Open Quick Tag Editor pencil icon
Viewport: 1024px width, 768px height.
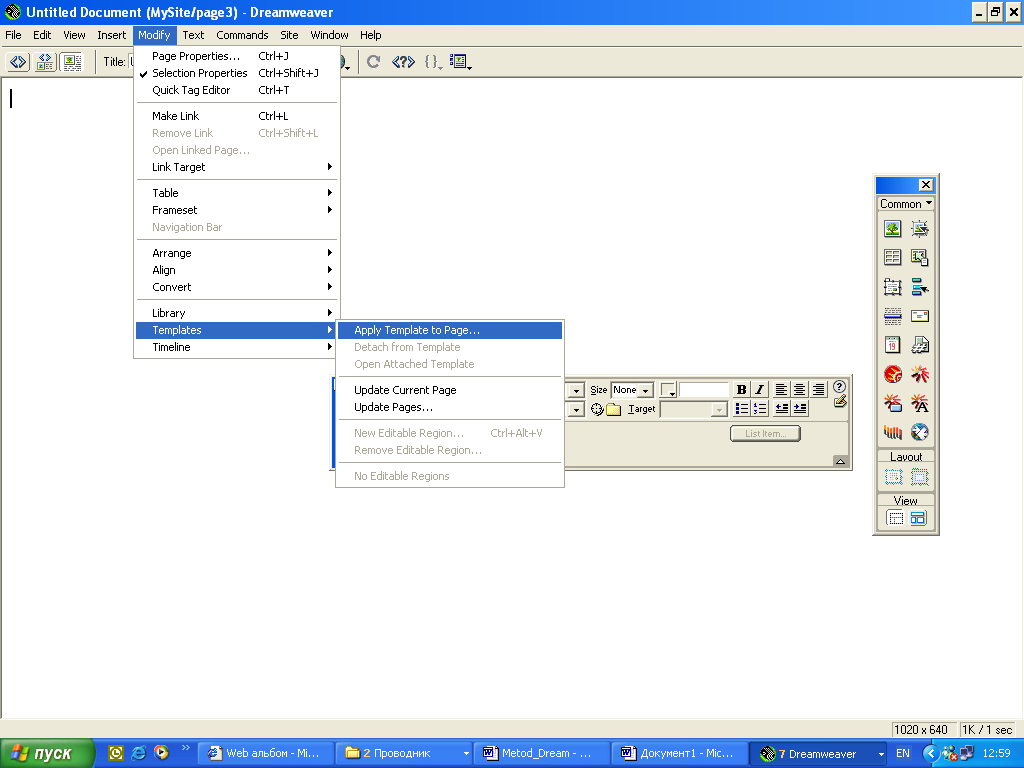tap(840, 402)
